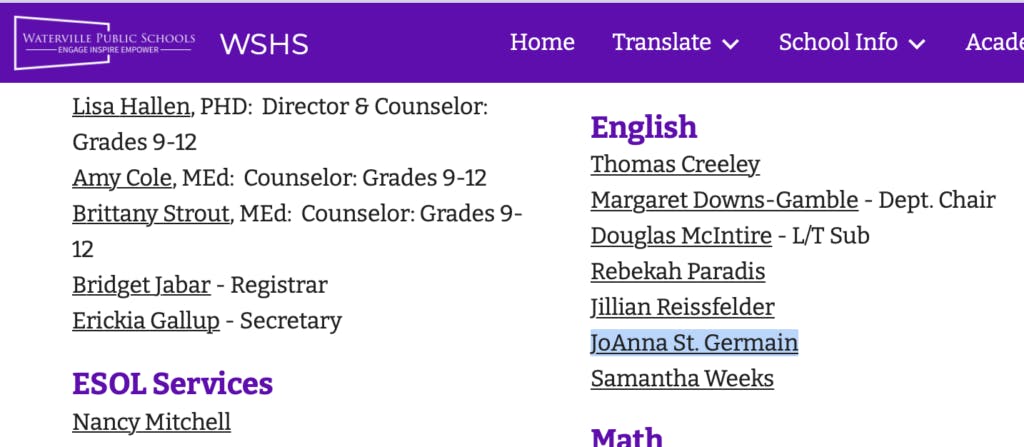Open Samantha Weeks's staff link
Image resolution: width=1024 pixels, height=447 pixels.
tap(682, 379)
